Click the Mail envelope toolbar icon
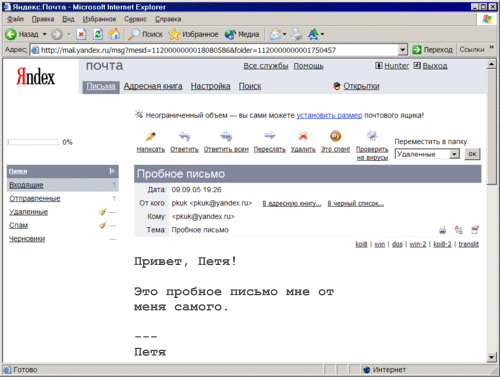The height and width of the screenshot is (377, 500). coord(275,34)
